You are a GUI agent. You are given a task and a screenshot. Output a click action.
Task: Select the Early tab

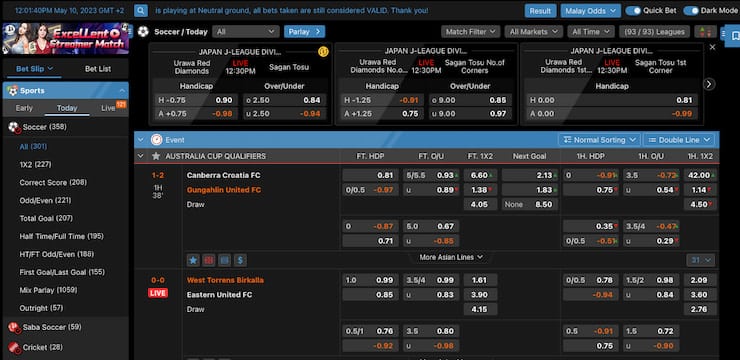24,108
